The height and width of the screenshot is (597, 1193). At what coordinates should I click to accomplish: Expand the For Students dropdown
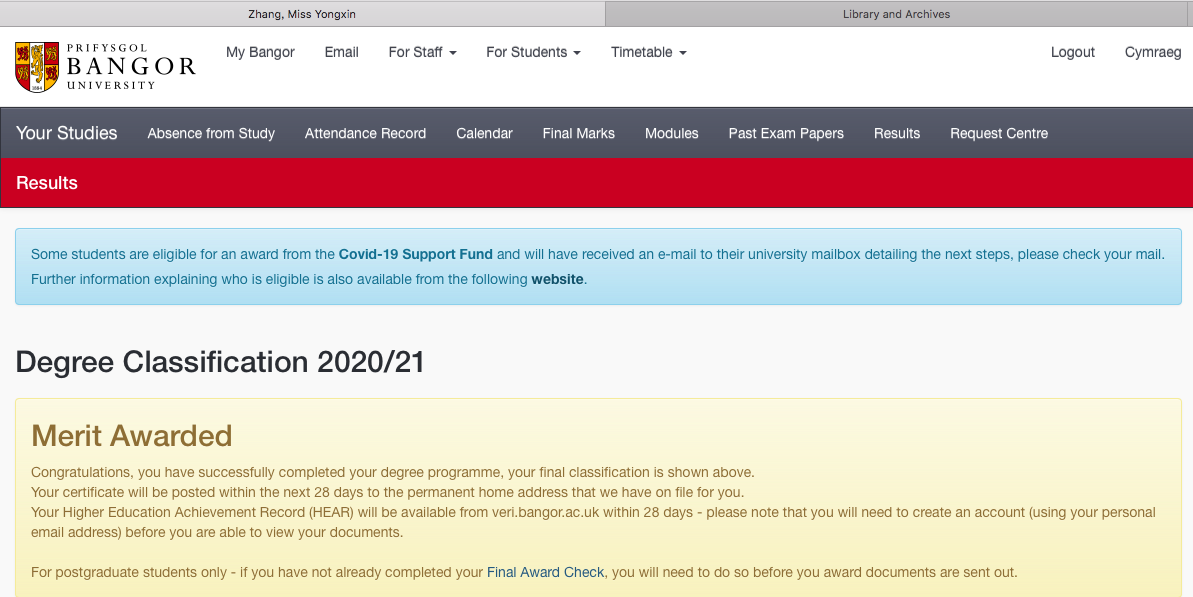tap(533, 52)
